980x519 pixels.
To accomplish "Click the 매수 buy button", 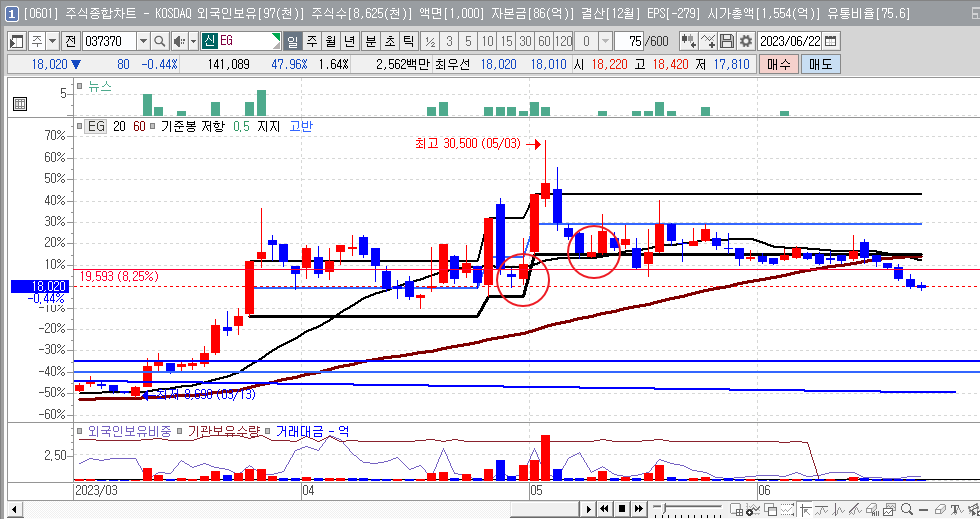I will 779,64.
